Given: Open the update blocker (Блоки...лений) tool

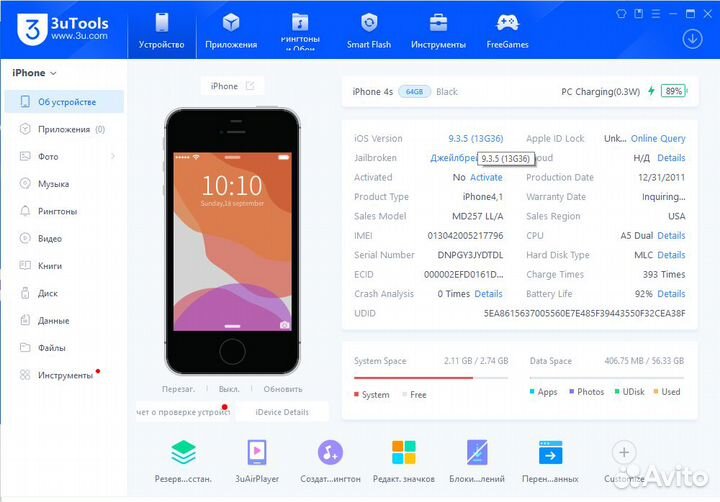Looking at the screenshot, I should click(477, 461).
